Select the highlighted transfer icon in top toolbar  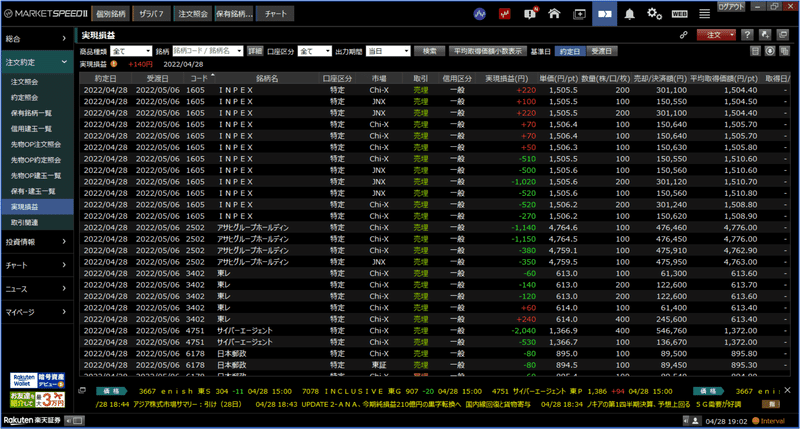[605, 14]
